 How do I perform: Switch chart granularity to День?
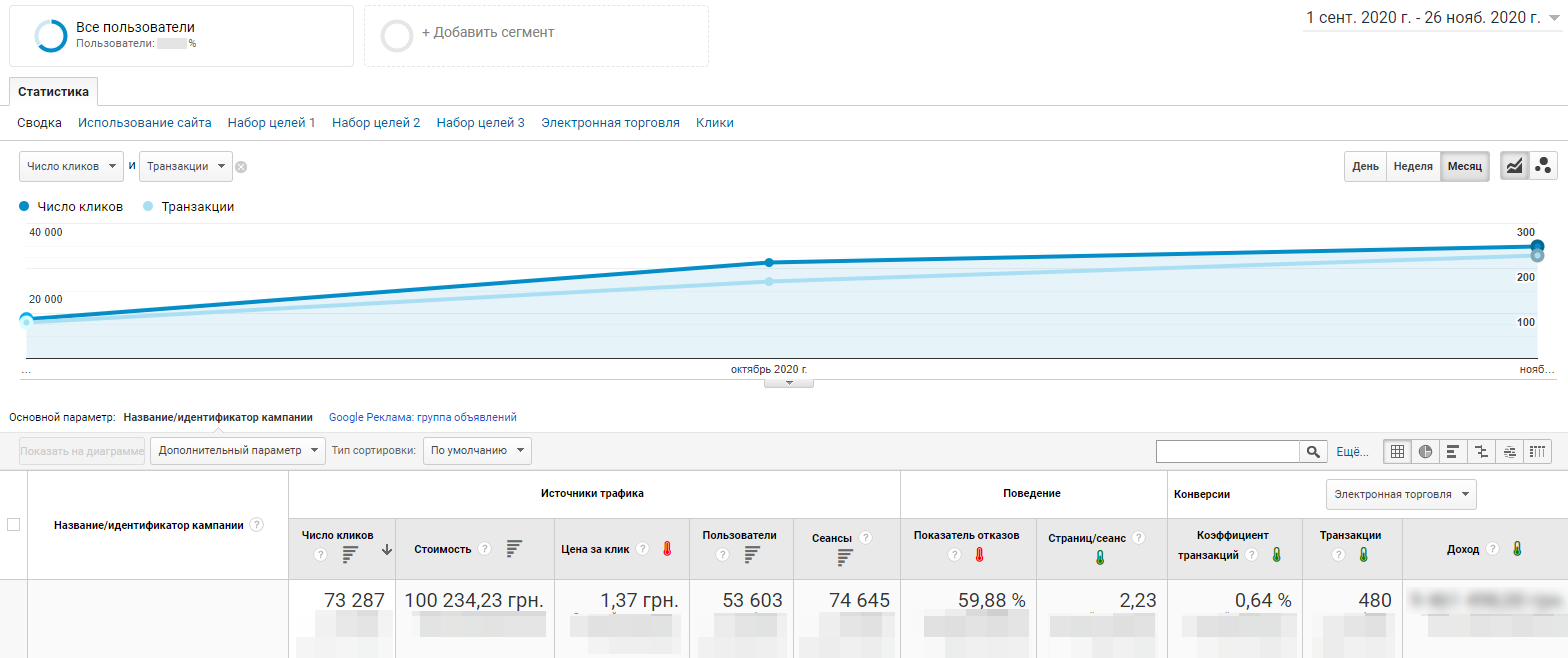point(1365,166)
